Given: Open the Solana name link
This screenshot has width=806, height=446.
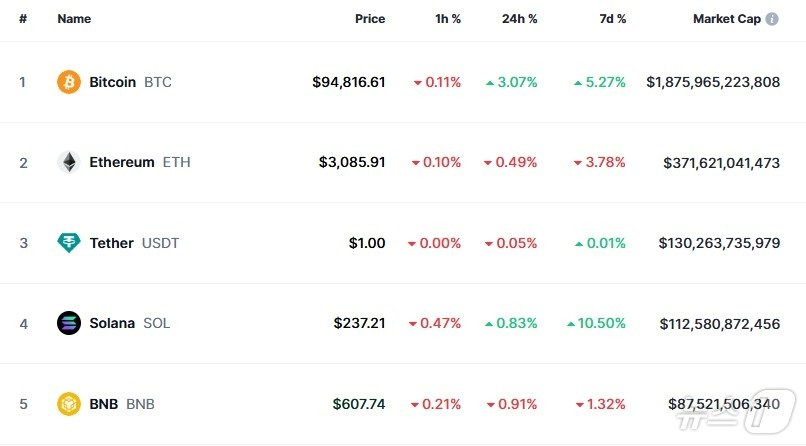Looking at the screenshot, I should point(112,323).
